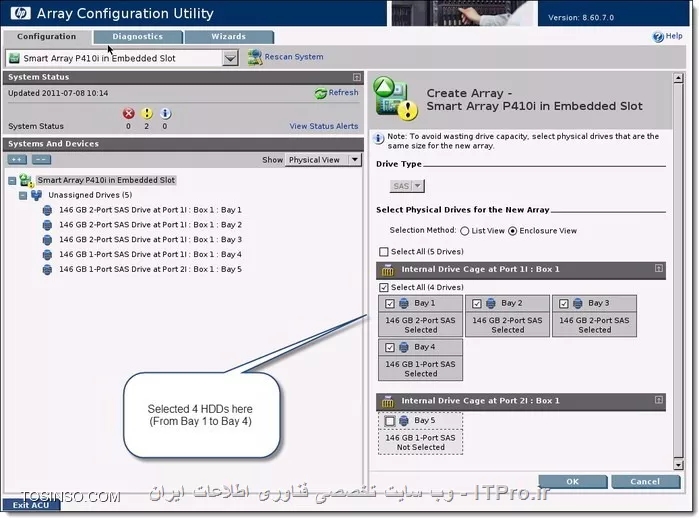Viewport: 699px width, 518px height.
Task: Click the expand all (++) tree button
Action: [x=17, y=160]
